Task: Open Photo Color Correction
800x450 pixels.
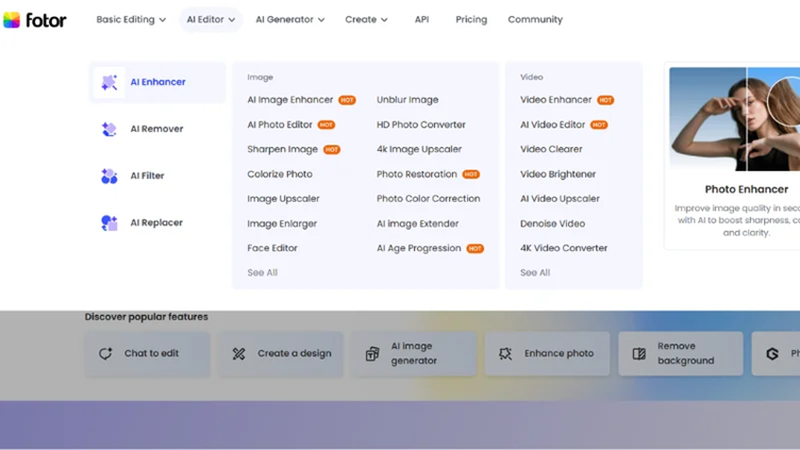Action: pyautogui.click(x=428, y=198)
